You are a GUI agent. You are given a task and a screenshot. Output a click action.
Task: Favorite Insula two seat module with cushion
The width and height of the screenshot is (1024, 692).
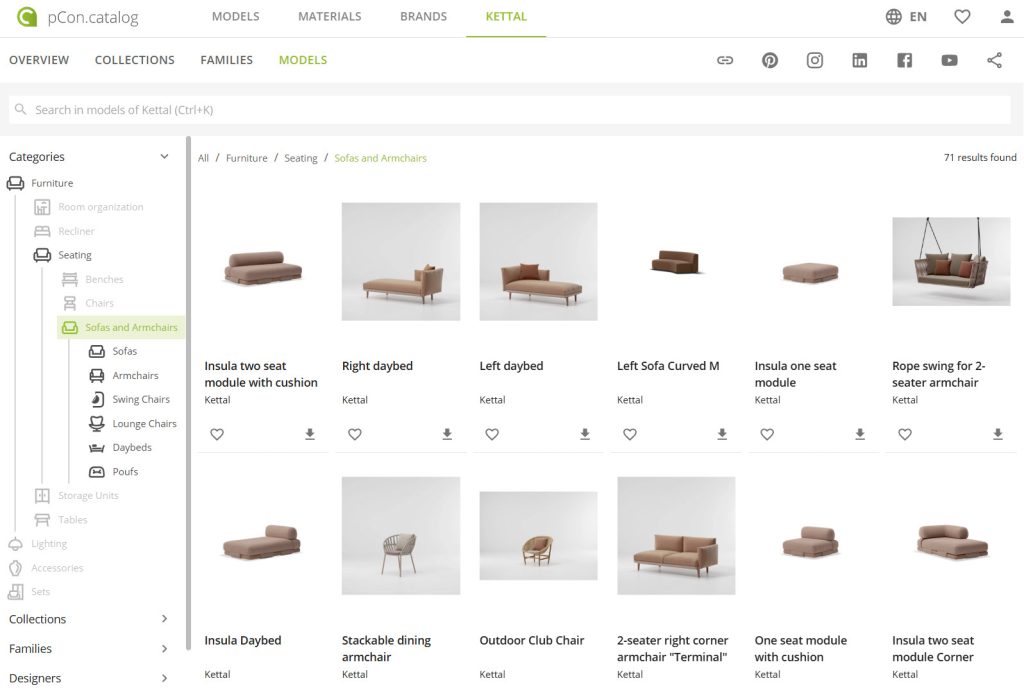pyautogui.click(x=217, y=434)
